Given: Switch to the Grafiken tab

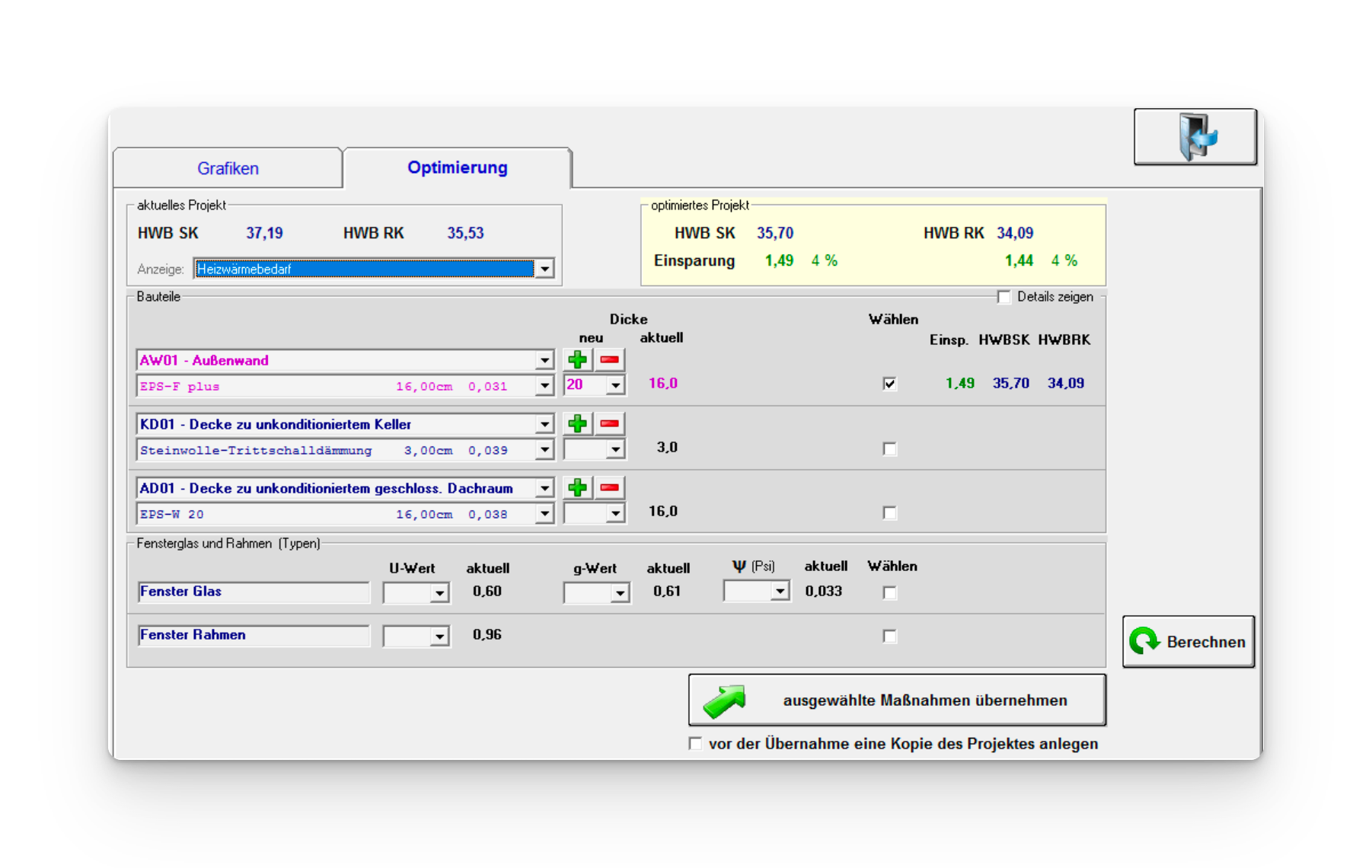Looking at the screenshot, I should [228, 168].
